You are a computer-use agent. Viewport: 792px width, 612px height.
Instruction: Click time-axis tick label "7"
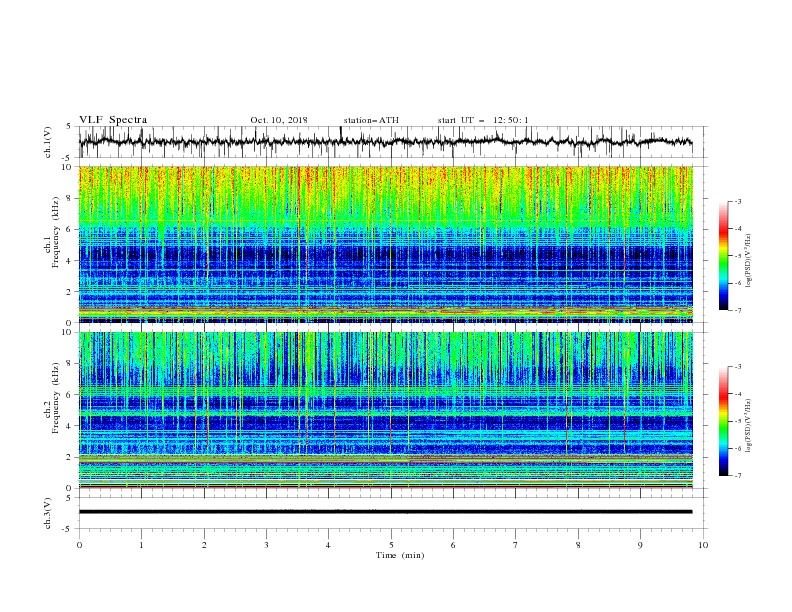pos(516,545)
